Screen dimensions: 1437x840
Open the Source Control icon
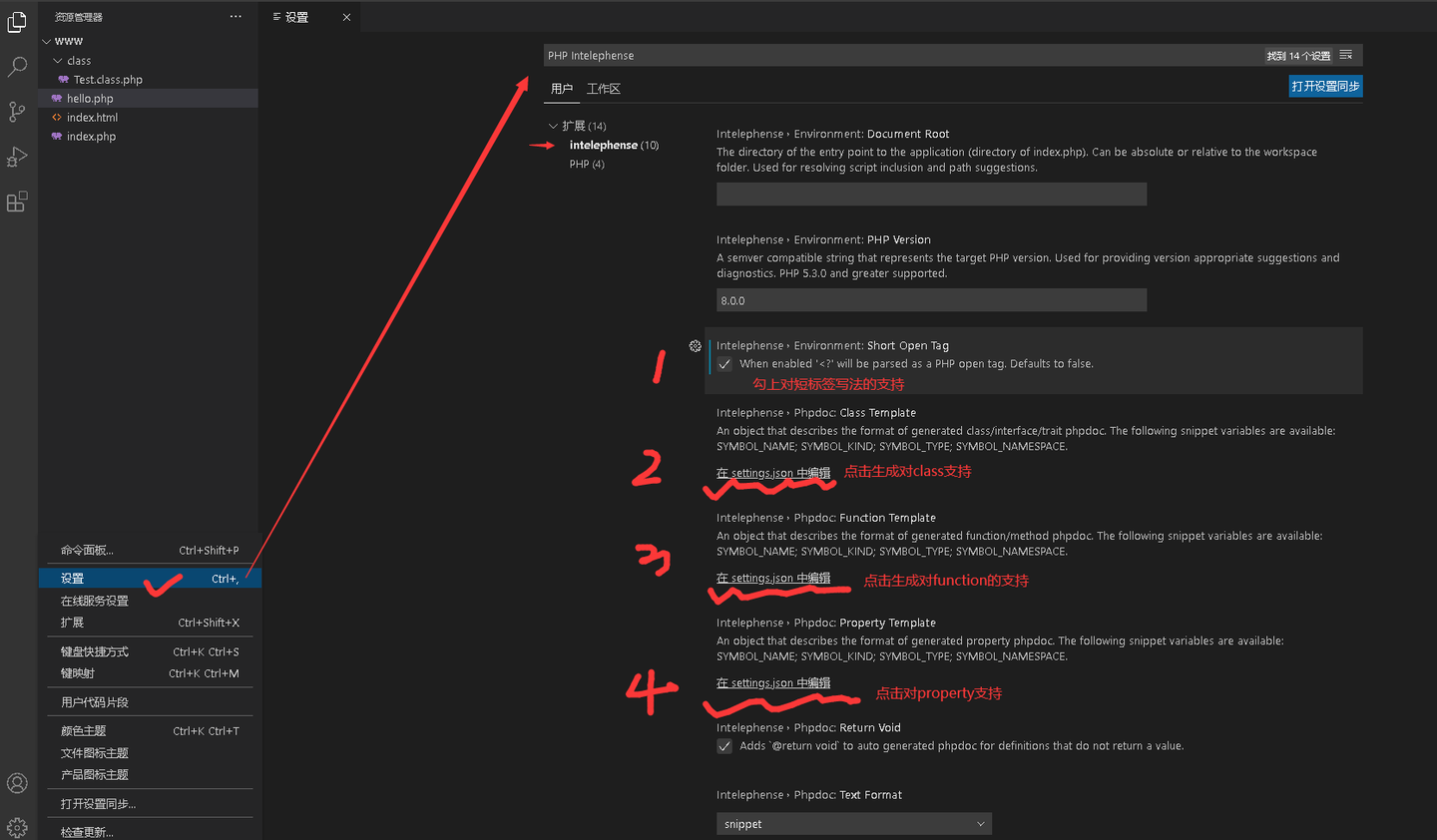(x=17, y=112)
